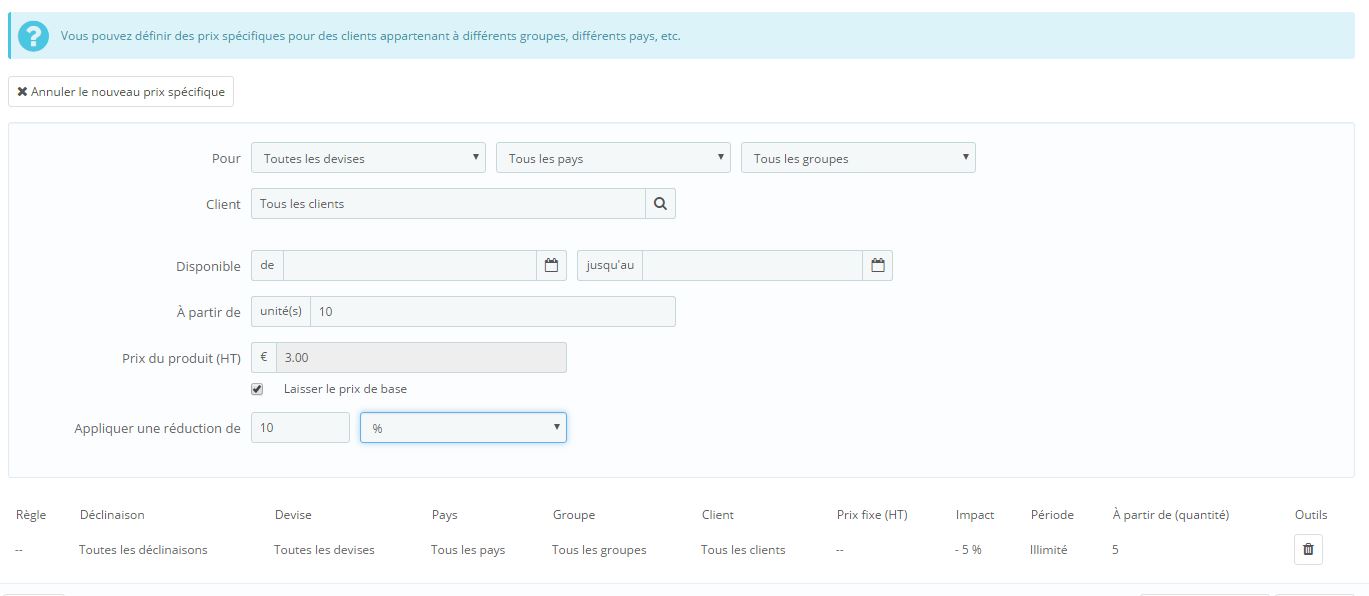Open the 'de' start date calendar icon

551,266
